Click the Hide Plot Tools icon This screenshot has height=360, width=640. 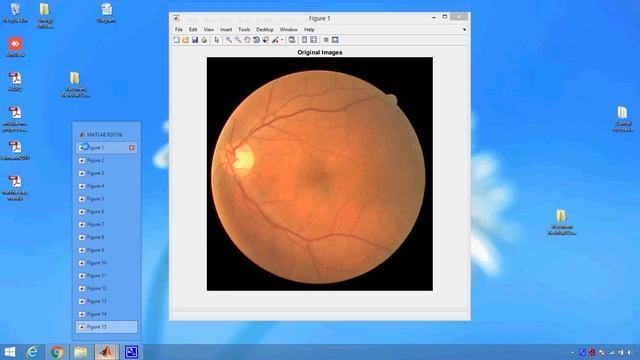[x=326, y=40]
